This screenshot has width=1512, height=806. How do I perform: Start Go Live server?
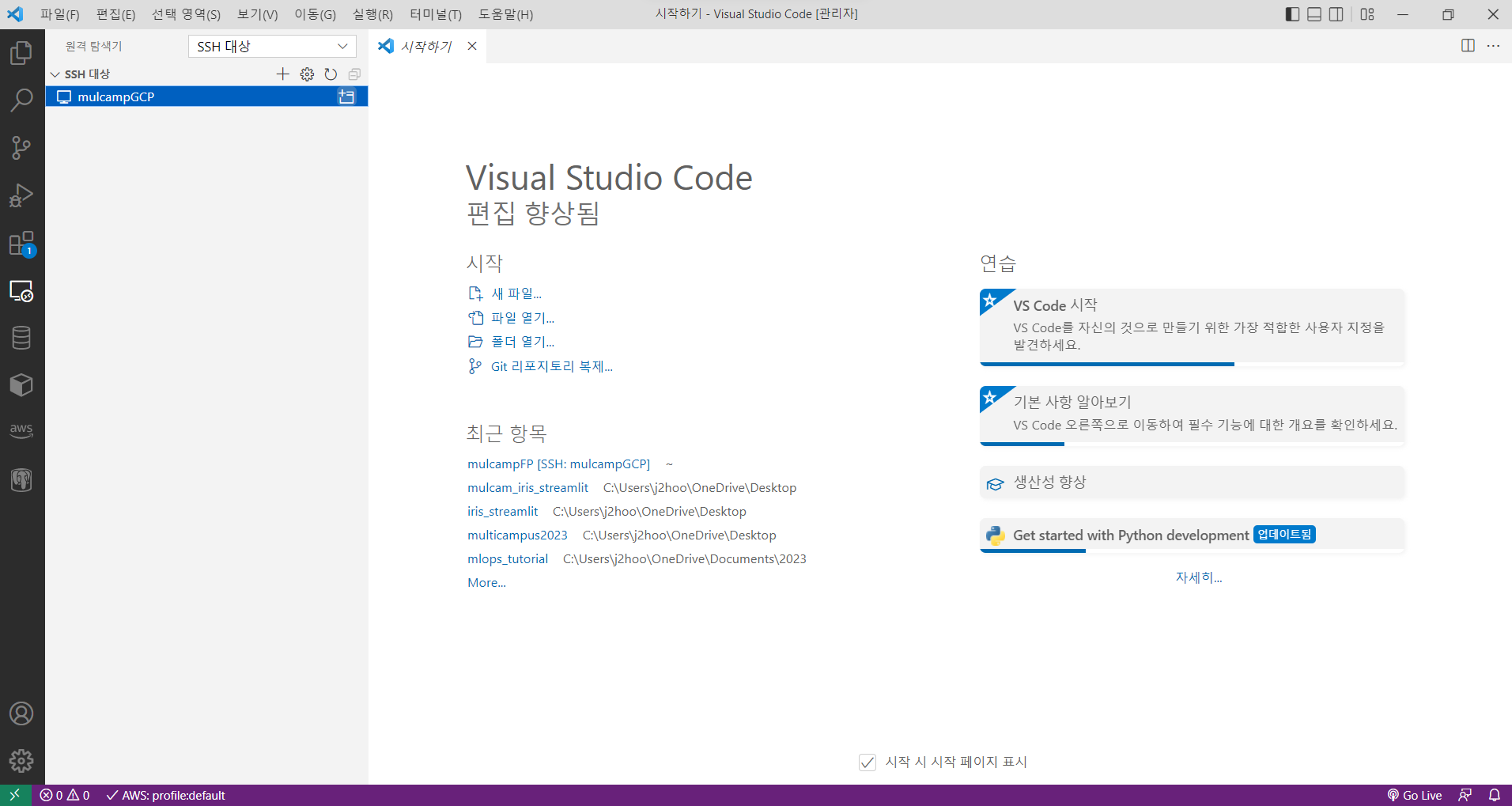1414,795
